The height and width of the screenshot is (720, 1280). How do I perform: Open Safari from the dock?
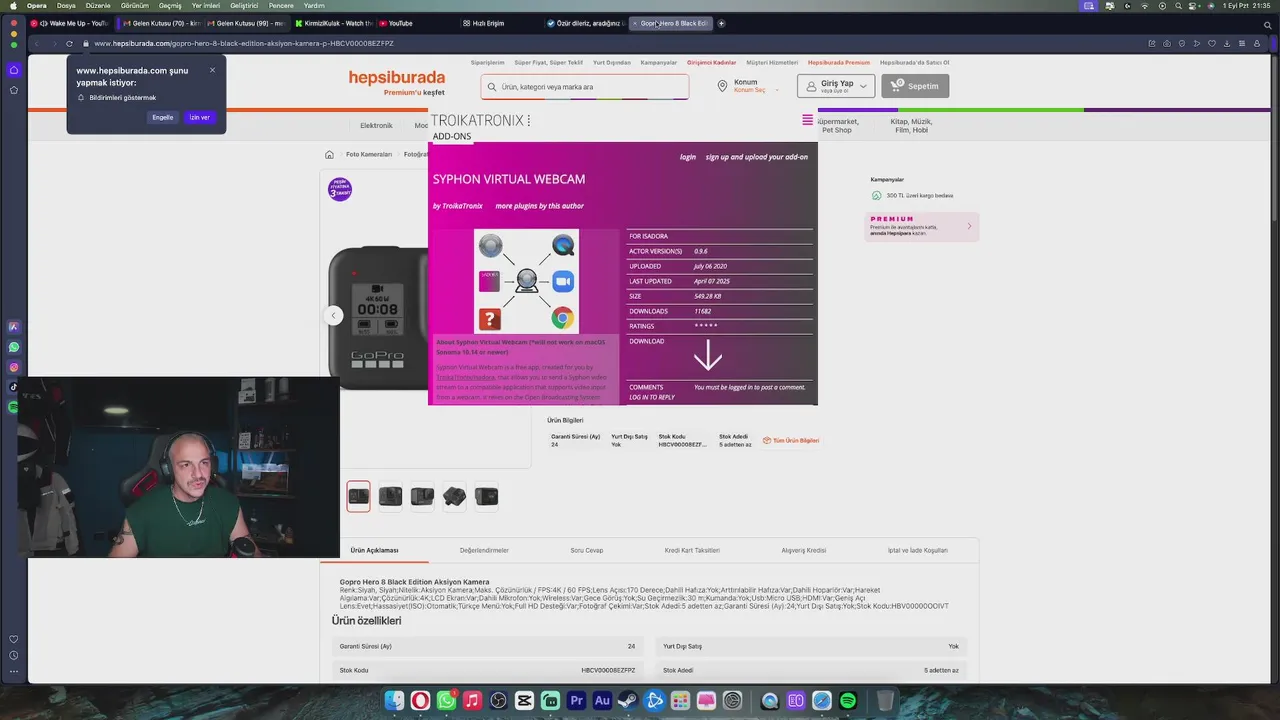tap(822, 701)
